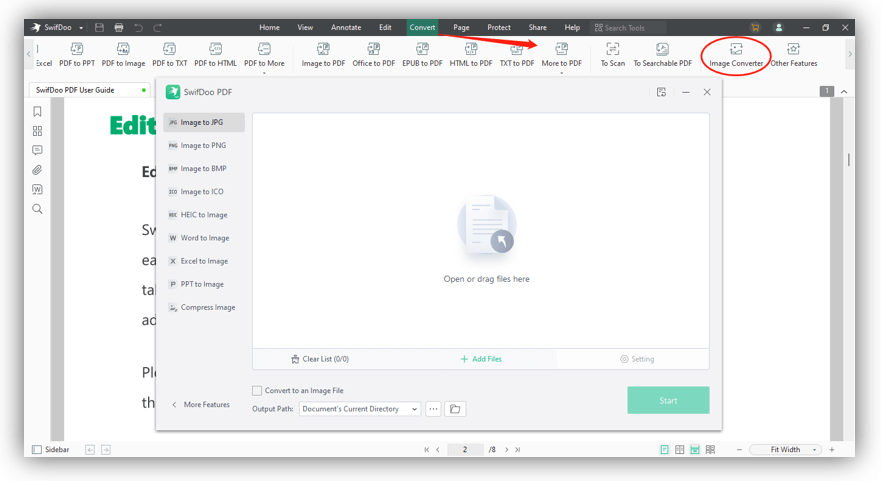Open the Home menu tab
The image size is (881, 481).
tap(269, 27)
